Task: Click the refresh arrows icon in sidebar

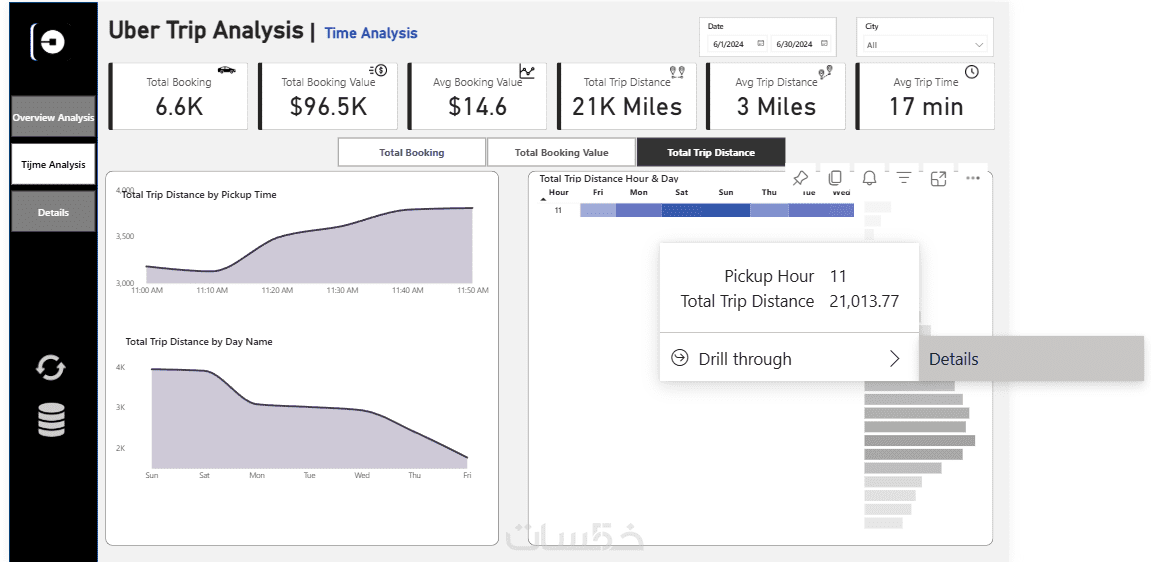Action: [x=51, y=368]
